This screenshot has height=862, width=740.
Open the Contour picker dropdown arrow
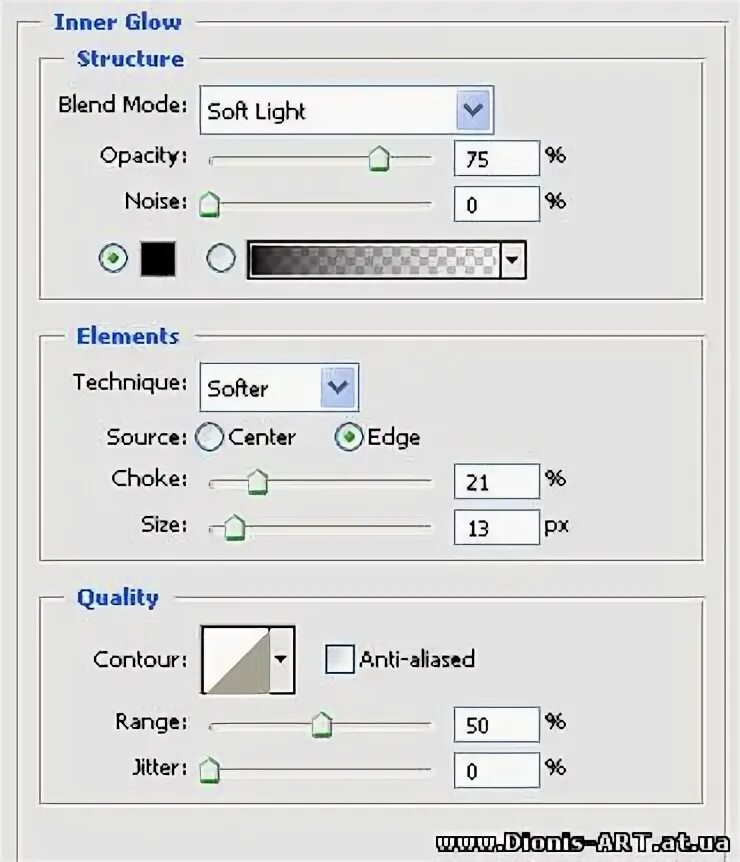coord(282,660)
